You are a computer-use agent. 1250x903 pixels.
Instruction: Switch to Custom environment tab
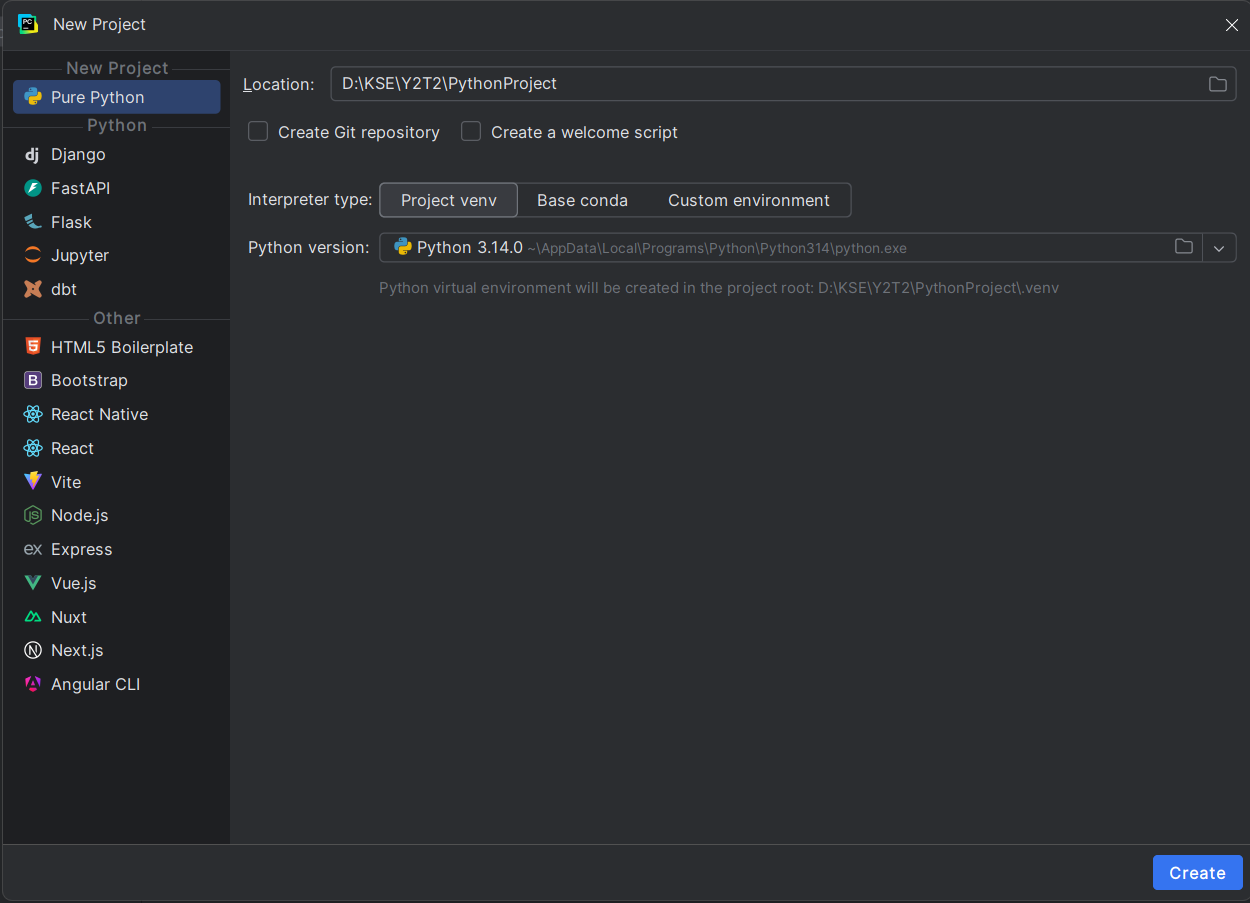pos(749,200)
